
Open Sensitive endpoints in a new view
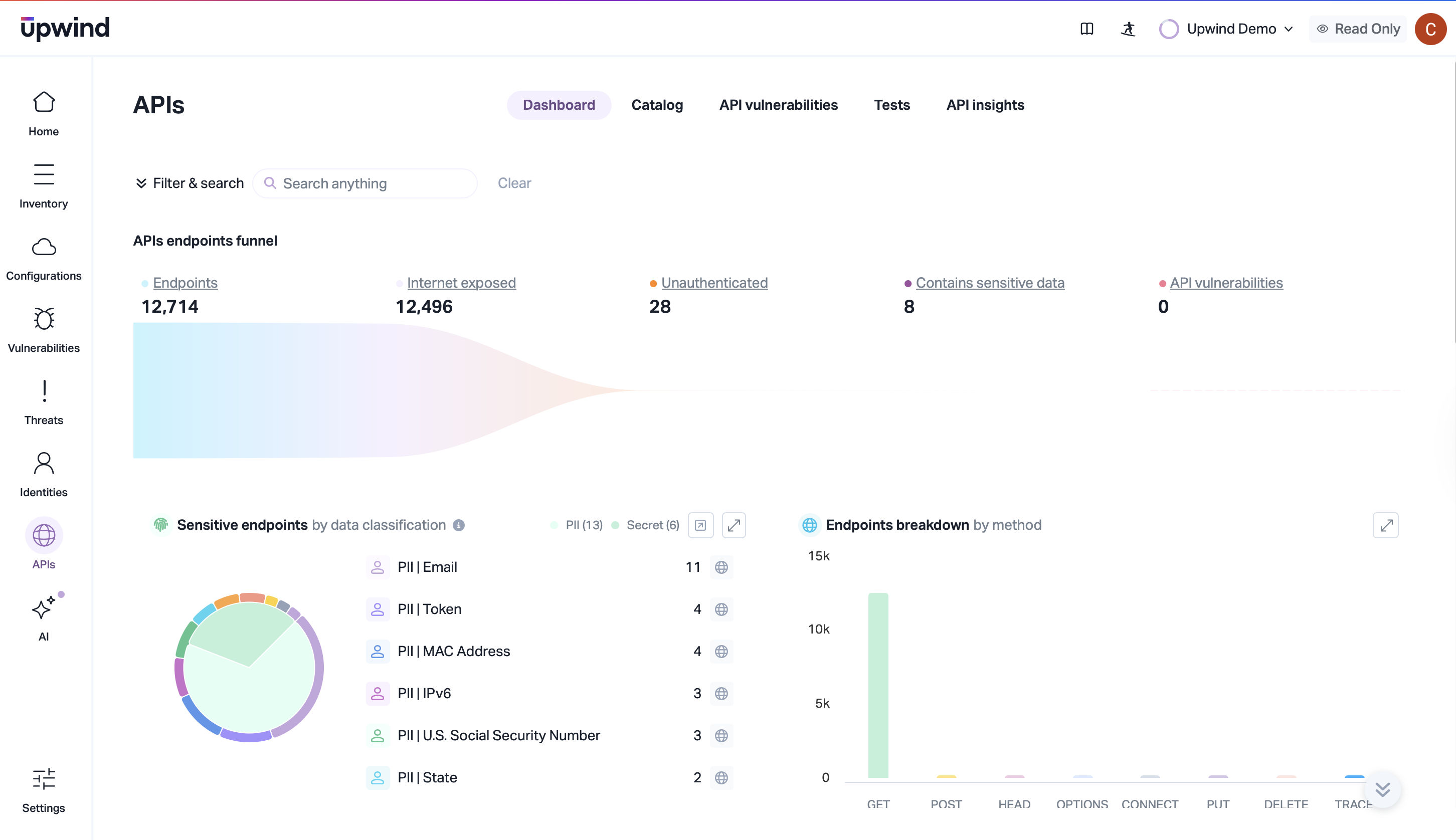(700, 525)
